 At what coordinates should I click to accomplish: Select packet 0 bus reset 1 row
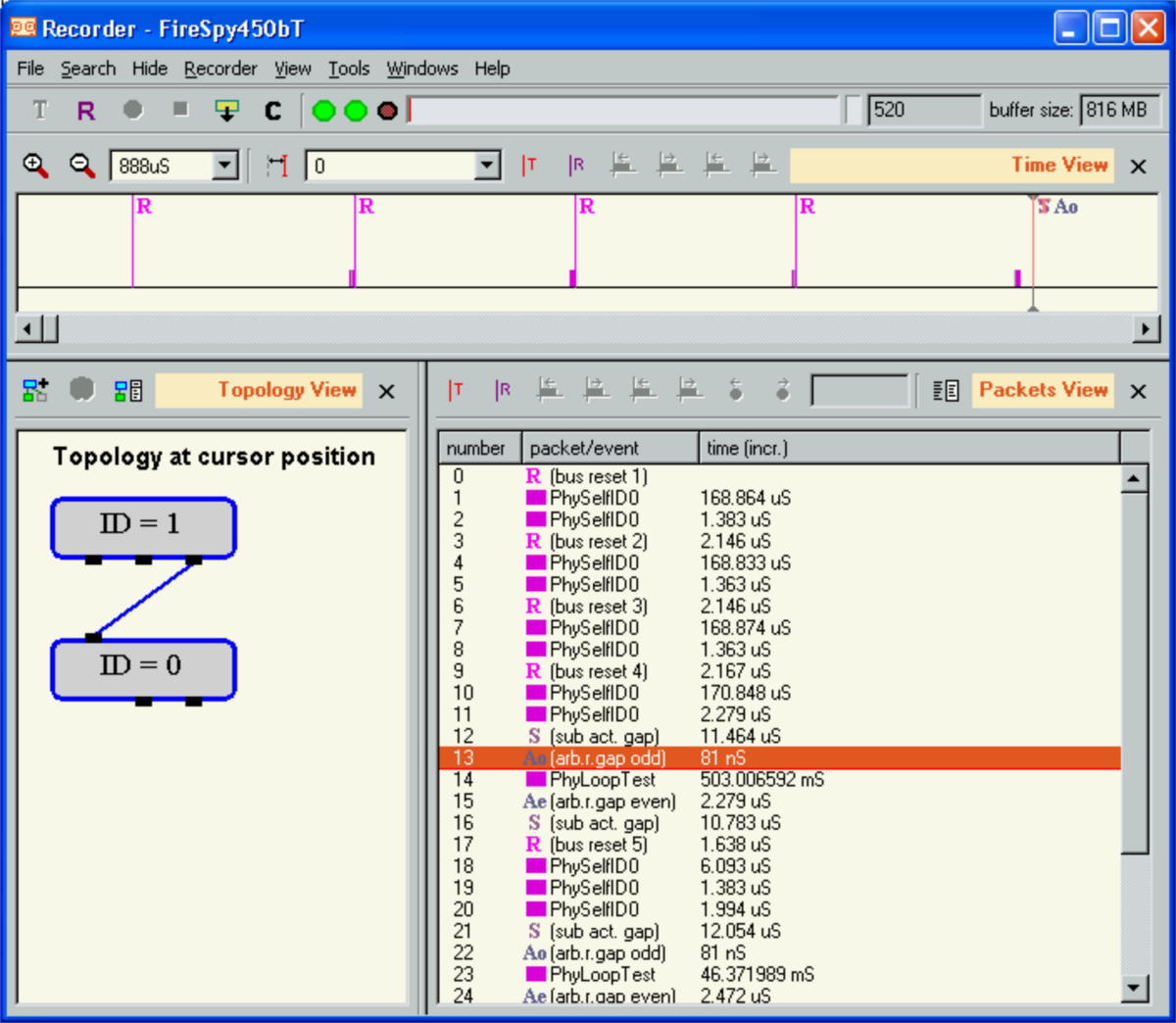click(x=779, y=476)
